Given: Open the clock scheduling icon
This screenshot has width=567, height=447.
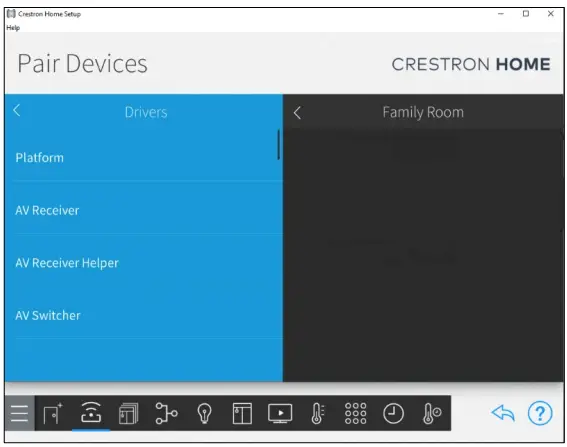Looking at the screenshot, I should click(393, 413).
